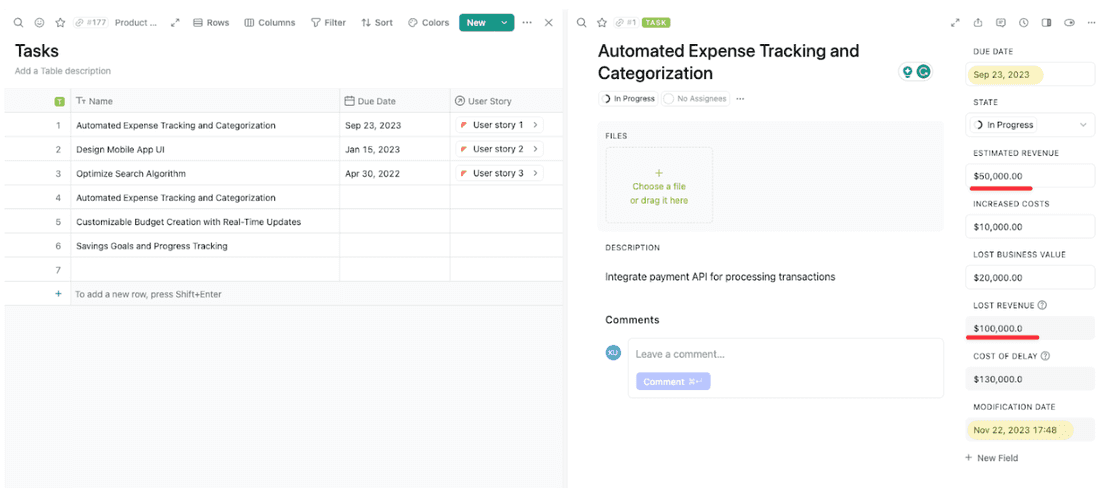The width and height of the screenshot is (1100, 488).
Task: Open the Filter menu in the table toolbar
Action: 328,22
